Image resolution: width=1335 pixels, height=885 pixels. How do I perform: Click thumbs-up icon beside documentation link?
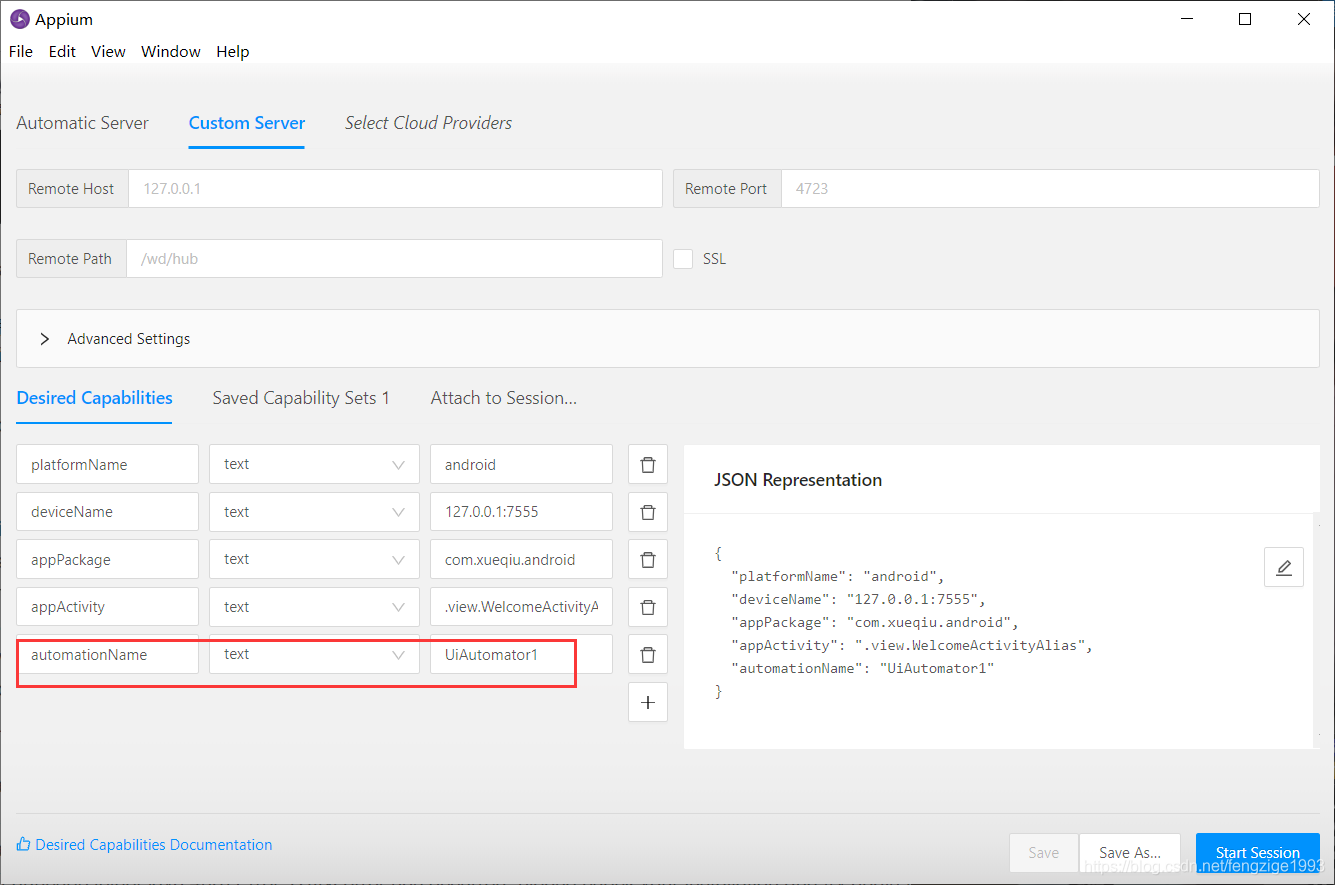click(23, 844)
